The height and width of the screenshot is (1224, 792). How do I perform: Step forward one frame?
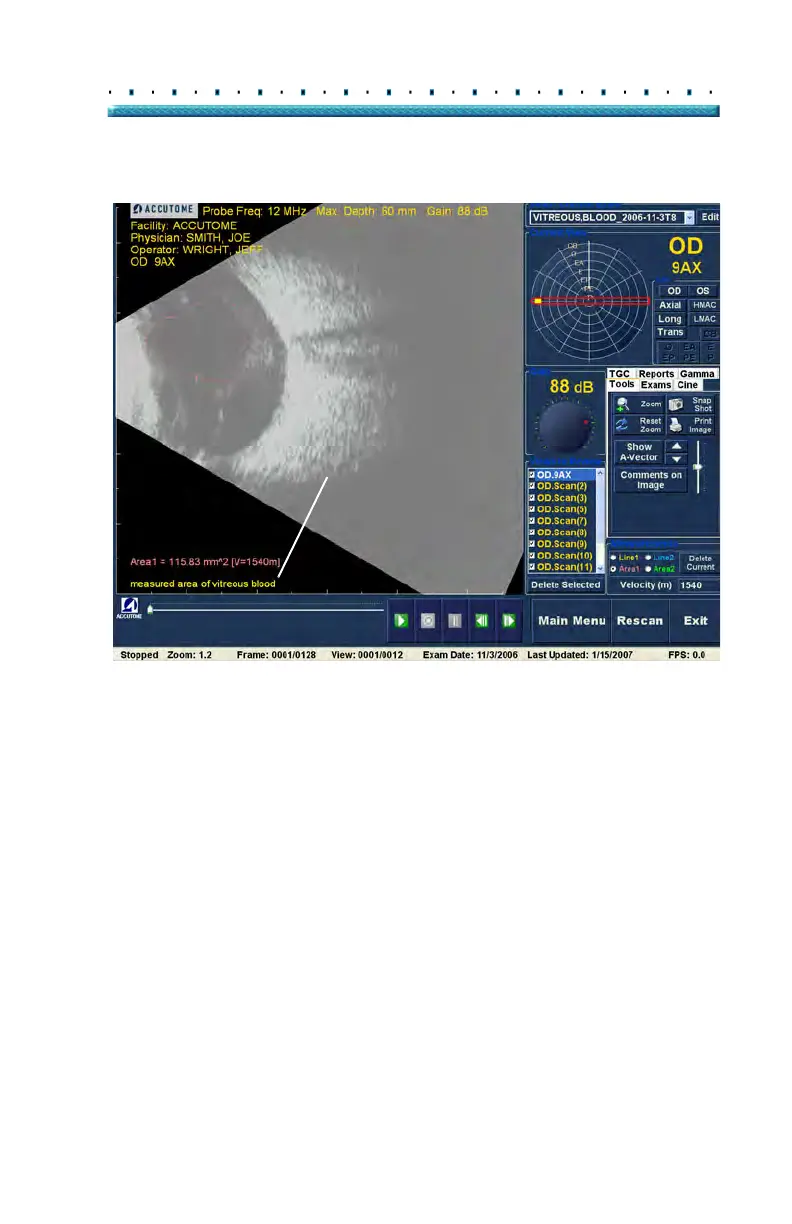[x=508, y=621]
